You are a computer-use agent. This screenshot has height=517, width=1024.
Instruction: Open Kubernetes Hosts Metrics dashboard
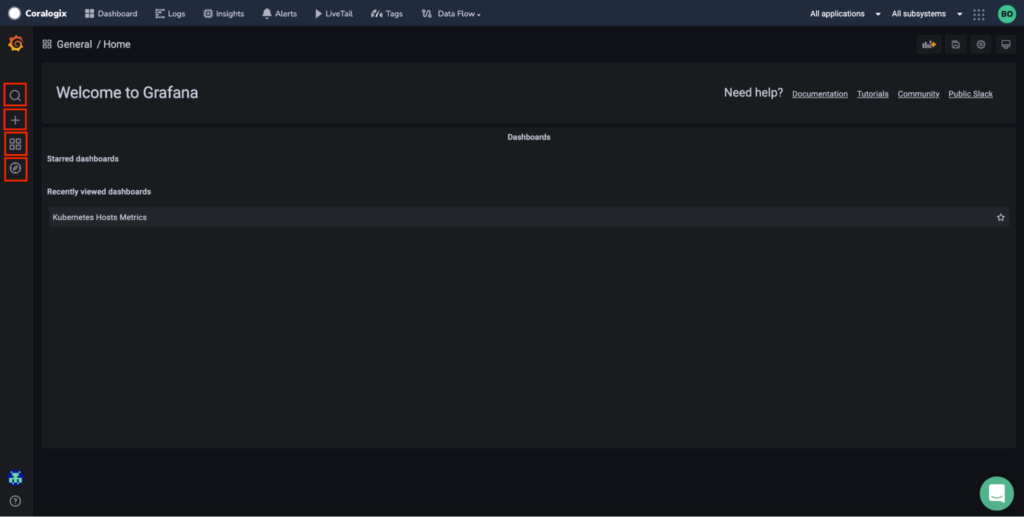tap(528, 217)
